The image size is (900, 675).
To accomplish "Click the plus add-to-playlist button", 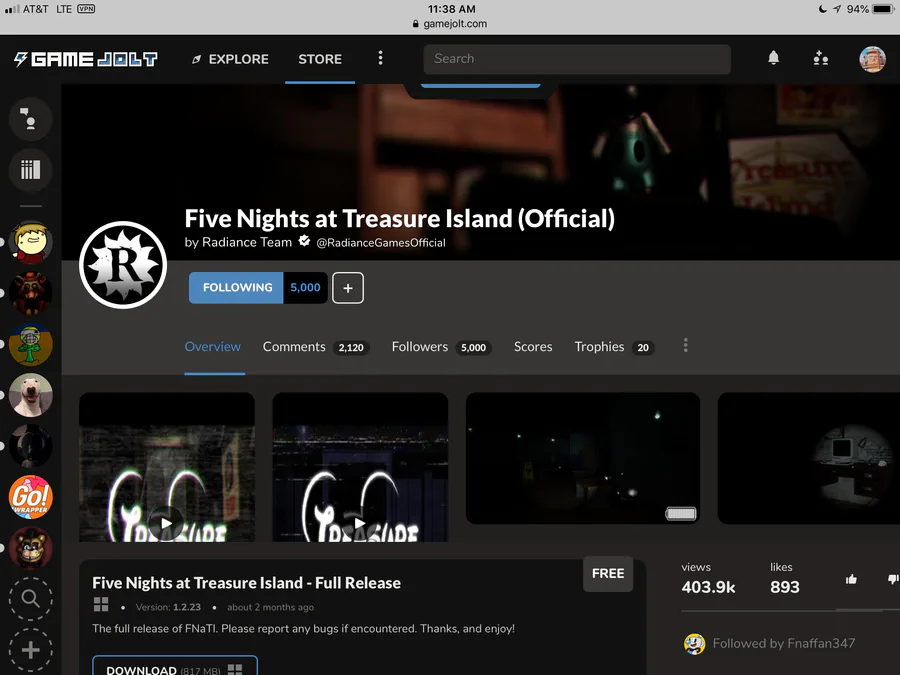I will [x=348, y=288].
